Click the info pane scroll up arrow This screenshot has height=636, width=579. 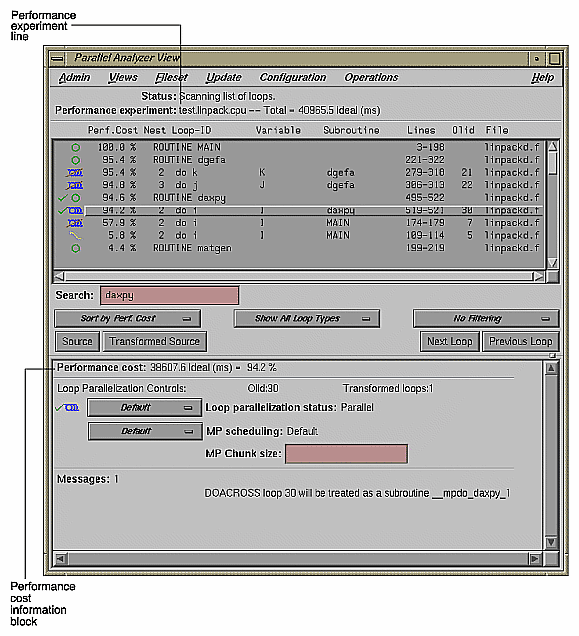[x=551, y=368]
